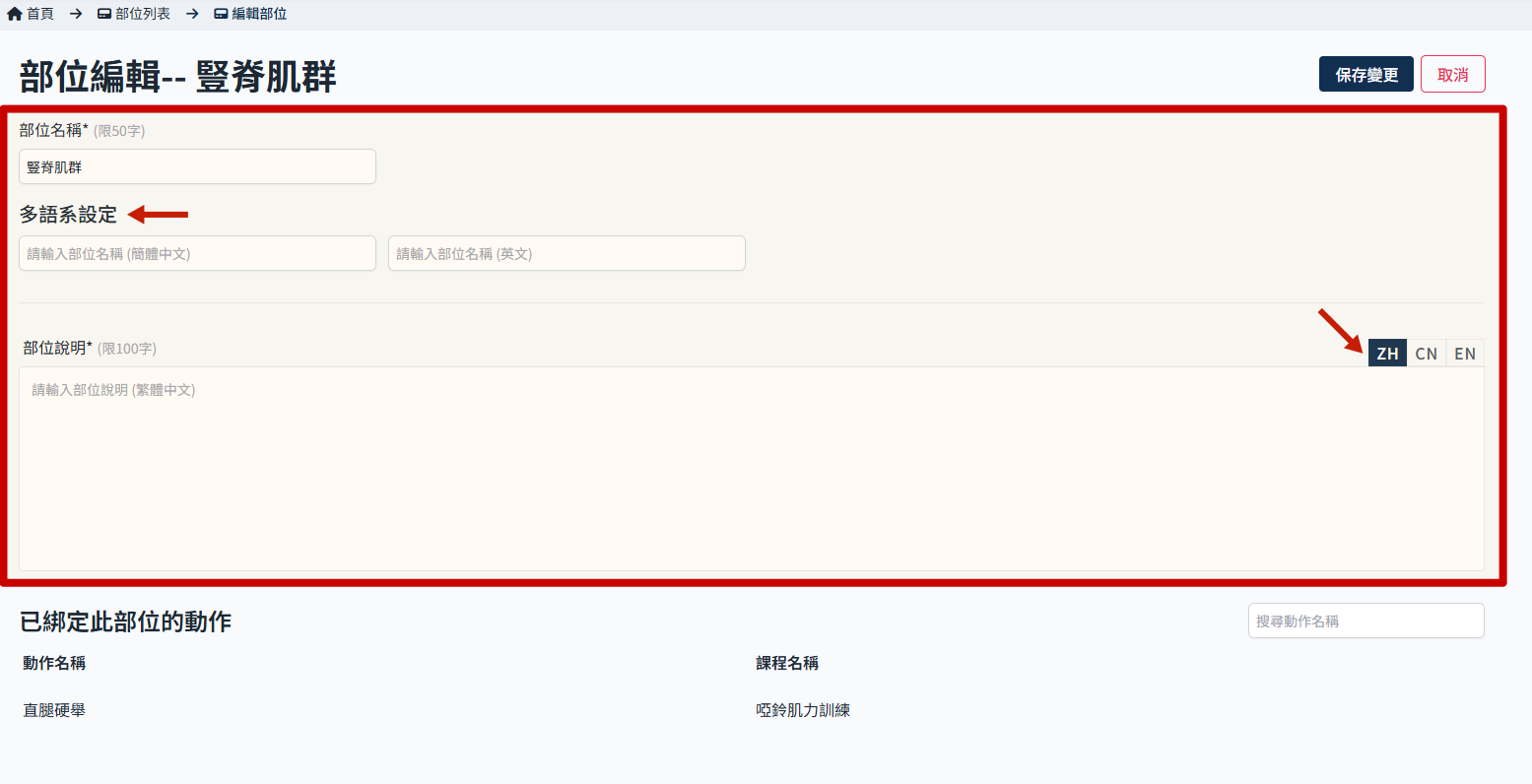Click the English name input field

click(566, 253)
